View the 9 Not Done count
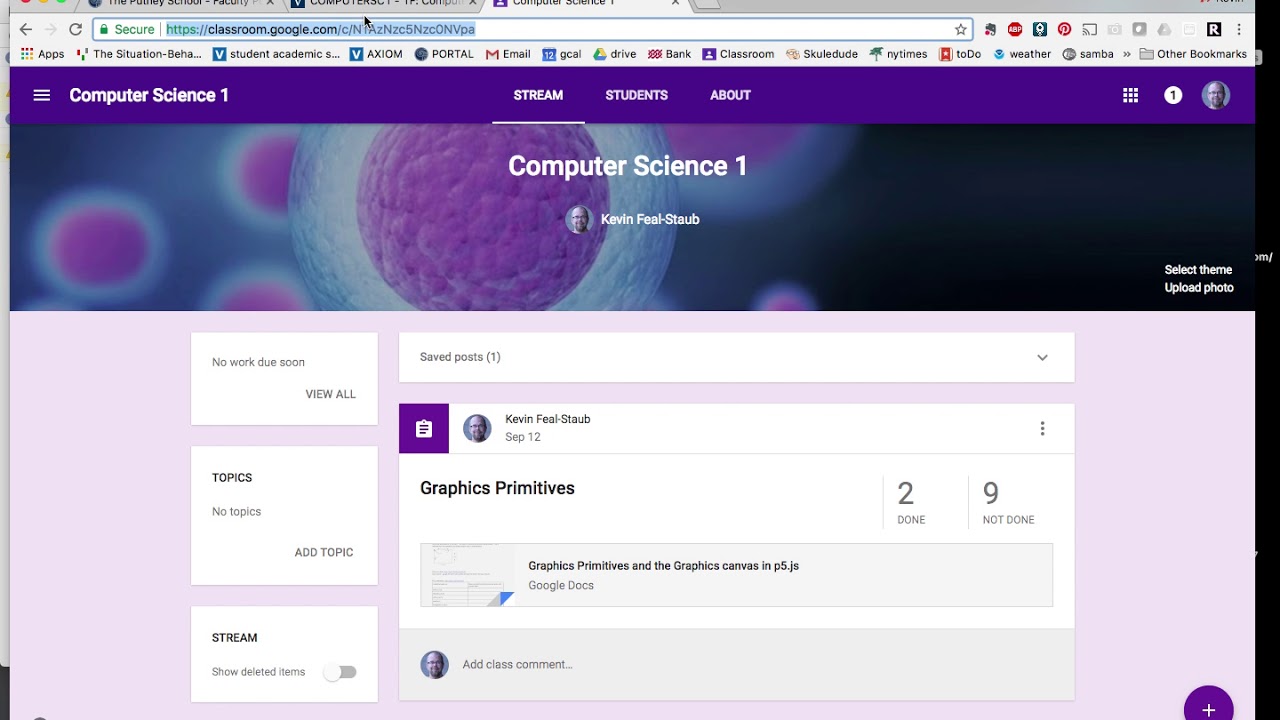The width and height of the screenshot is (1280, 720). coord(1008,502)
